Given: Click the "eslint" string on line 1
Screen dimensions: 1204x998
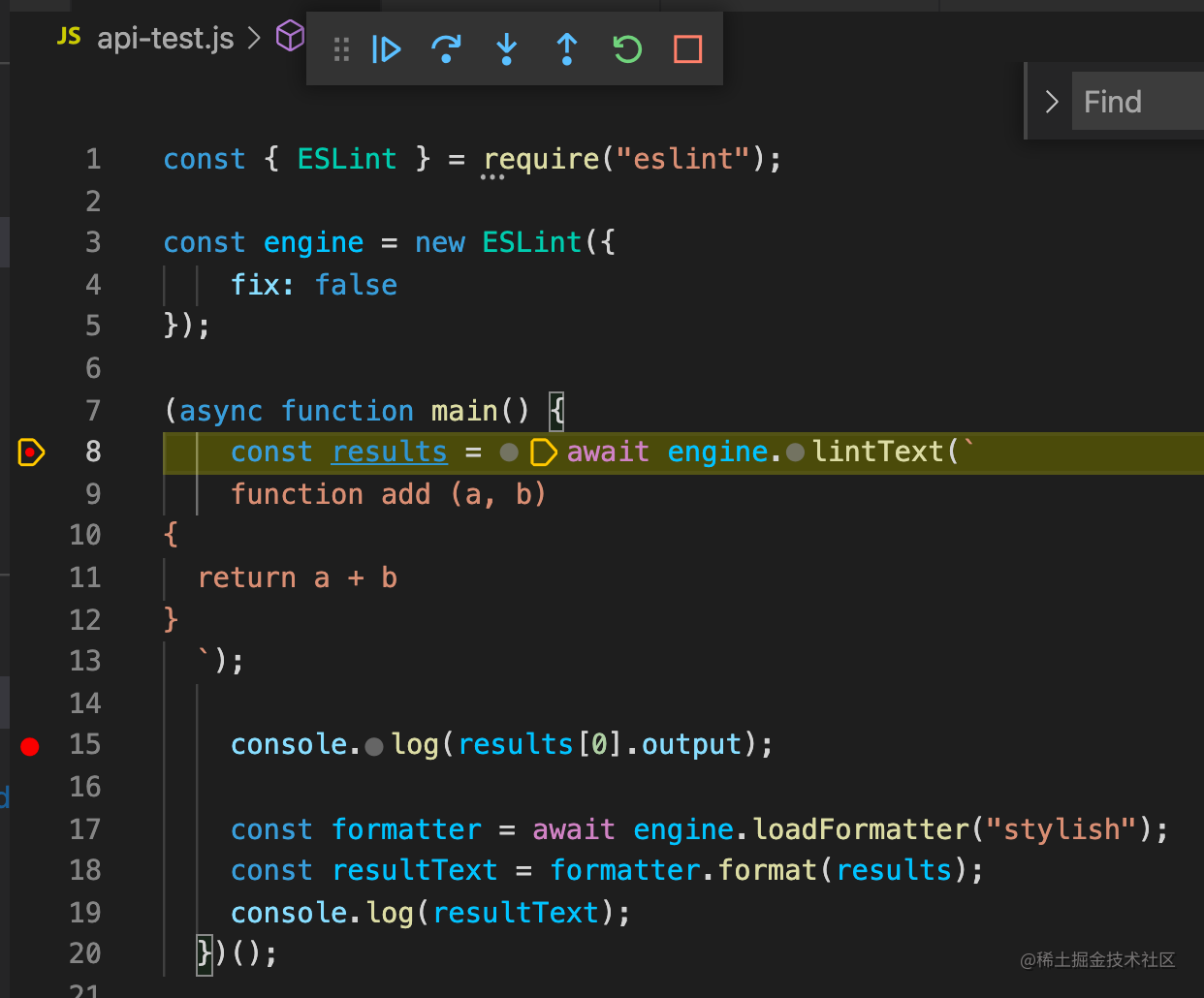Looking at the screenshot, I should coord(683,159).
